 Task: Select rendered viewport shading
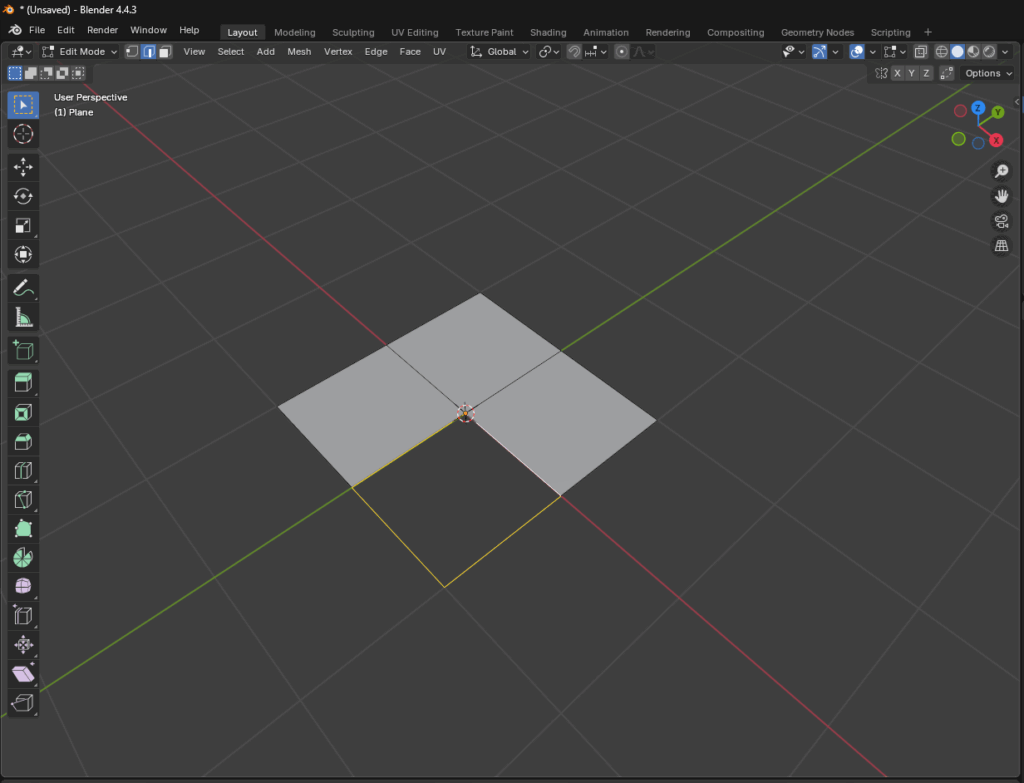point(989,52)
